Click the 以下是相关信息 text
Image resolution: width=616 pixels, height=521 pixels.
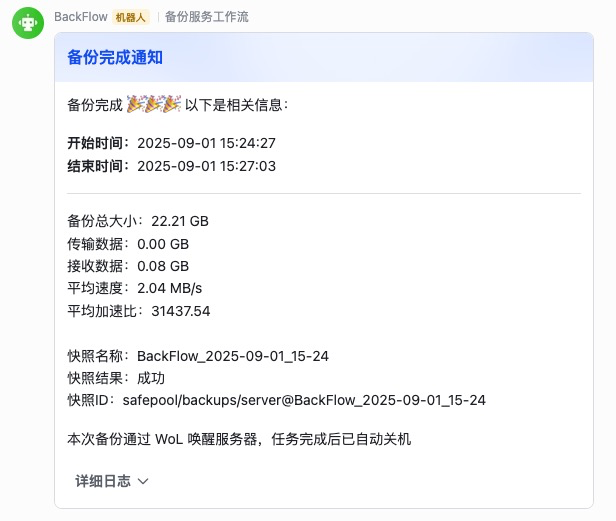pyautogui.click(x=236, y=105)
